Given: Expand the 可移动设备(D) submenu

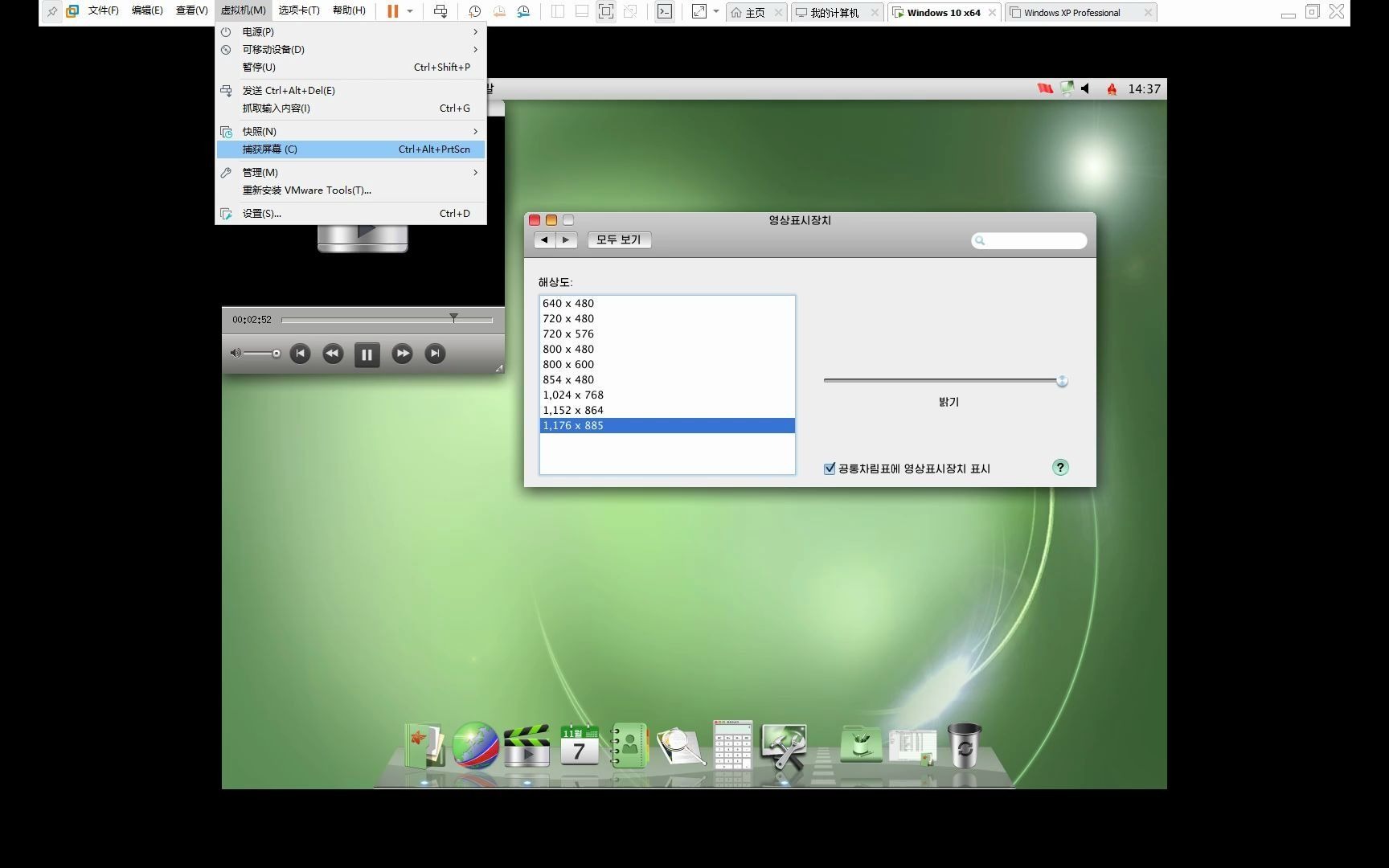Looking at the screenshot, I should coord(350,49).
